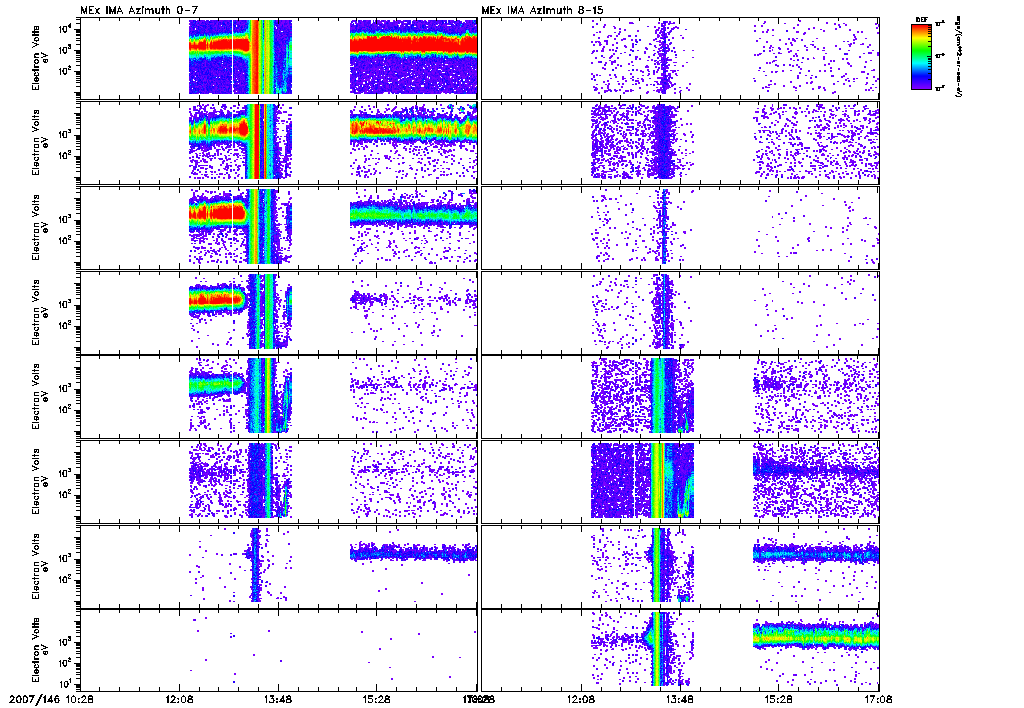
Task: Open the top Azimuth 0-7 spectrogram panel
Action: click(278, 59)
